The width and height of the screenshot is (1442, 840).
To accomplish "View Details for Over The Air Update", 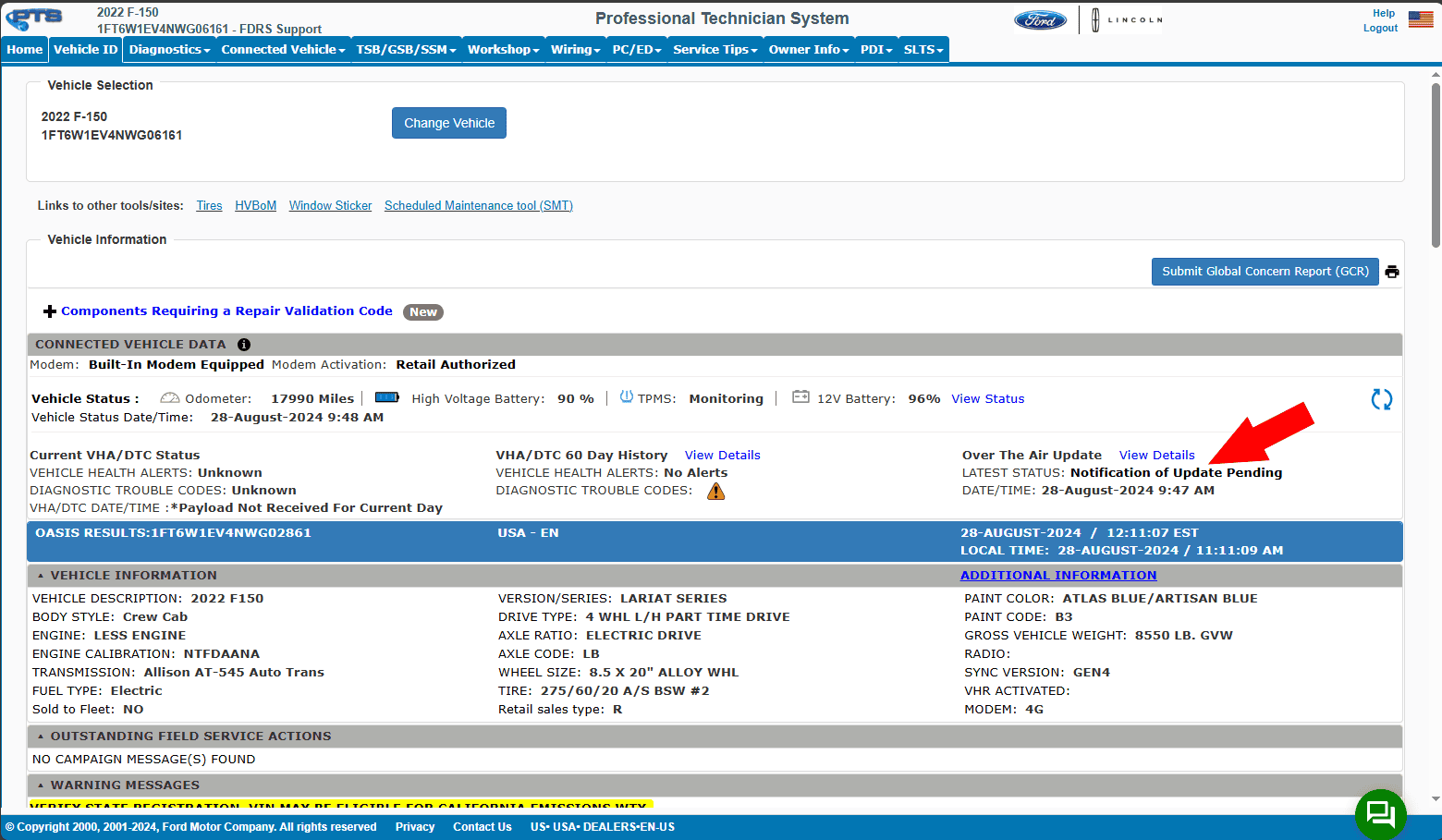I will (1157, 456).
